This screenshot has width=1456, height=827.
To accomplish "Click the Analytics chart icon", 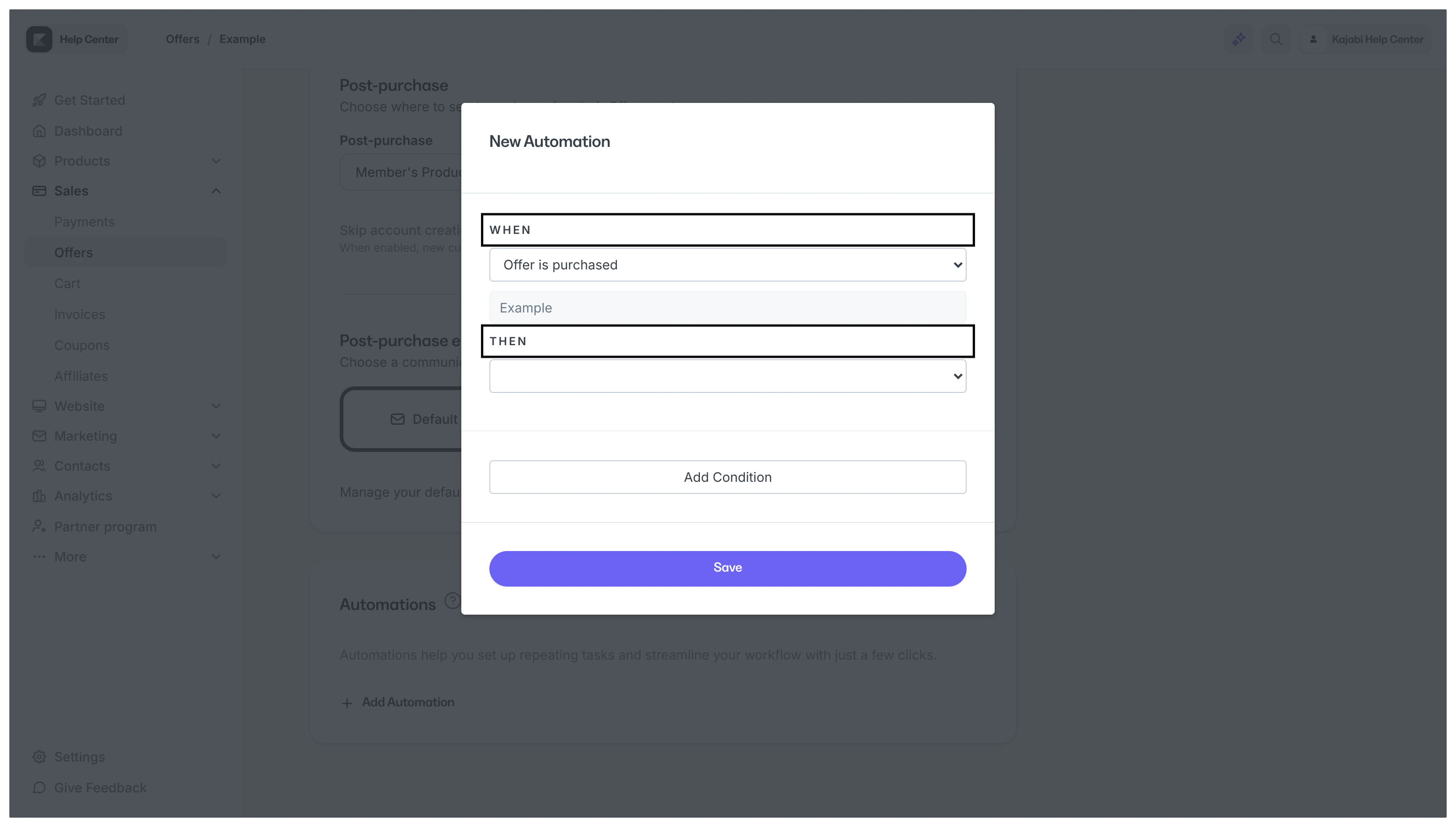I will click(39, 496).
